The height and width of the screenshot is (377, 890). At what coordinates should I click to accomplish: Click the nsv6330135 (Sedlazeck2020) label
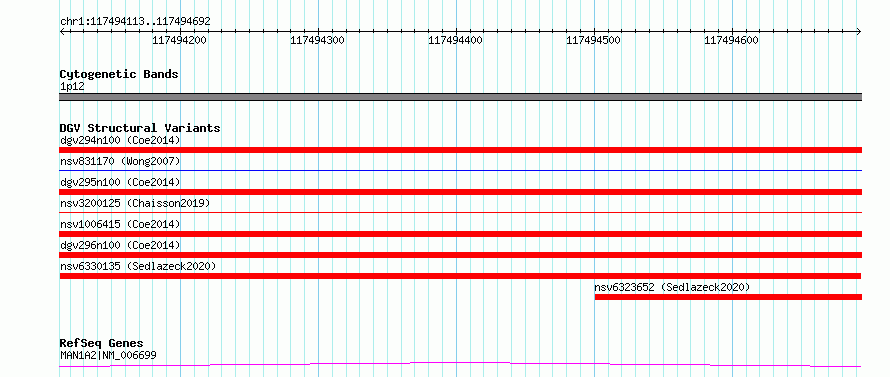138,266
